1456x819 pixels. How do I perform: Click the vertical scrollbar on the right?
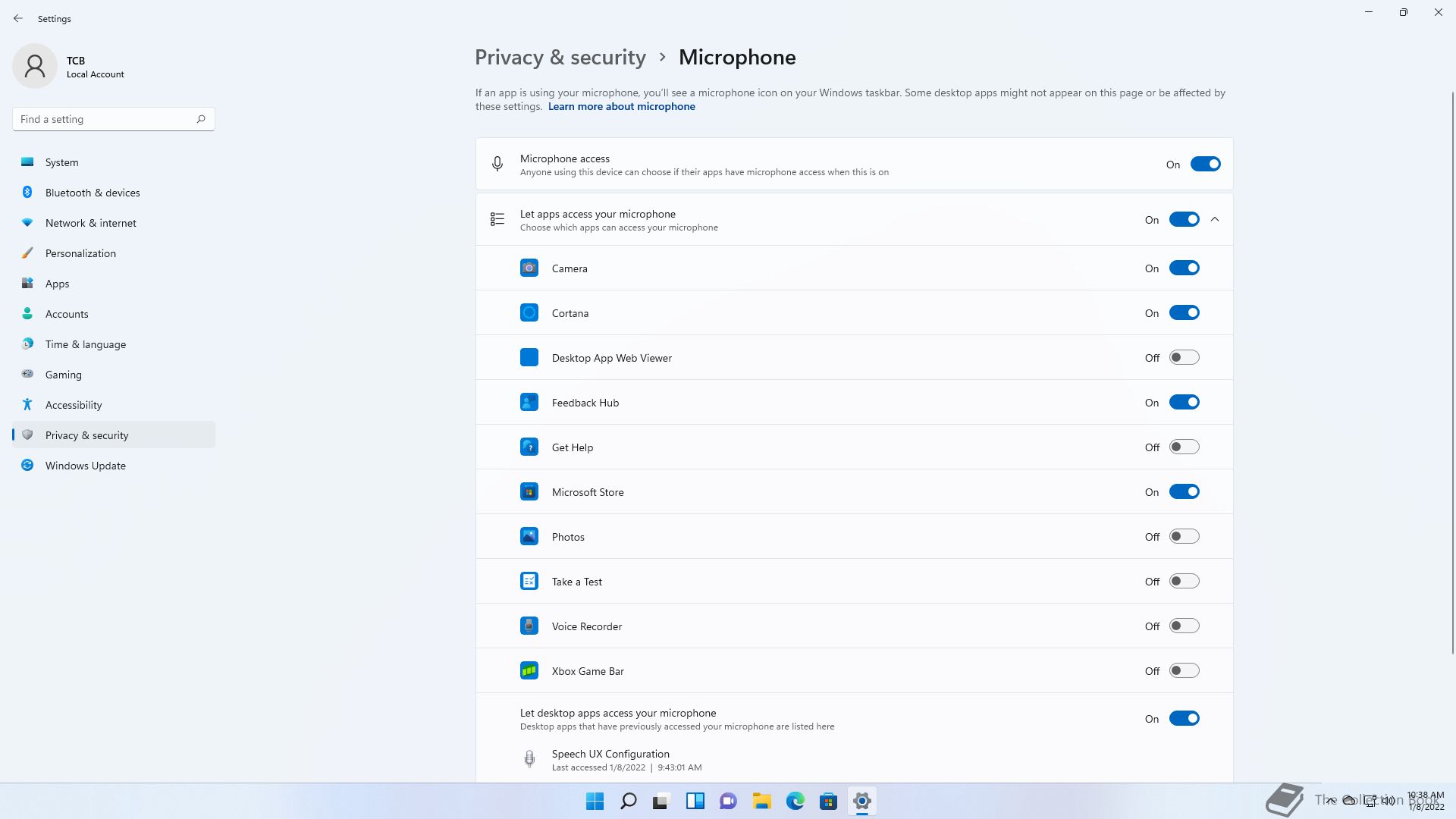(x=1452, y=372)
